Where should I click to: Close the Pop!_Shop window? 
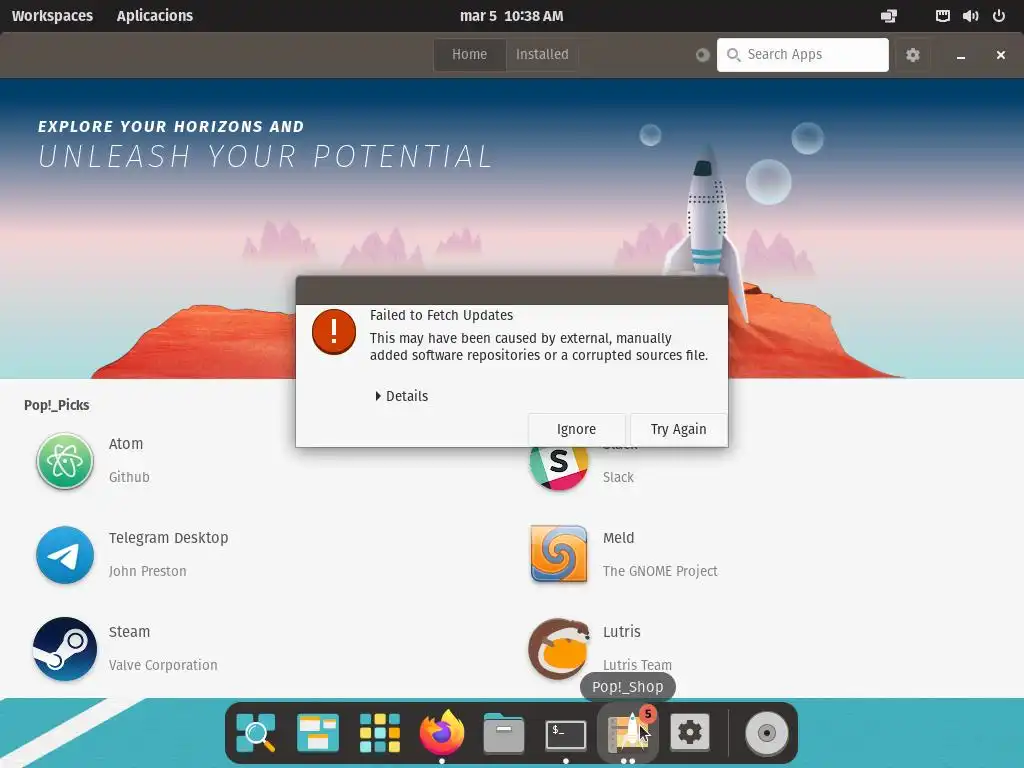1000,55
